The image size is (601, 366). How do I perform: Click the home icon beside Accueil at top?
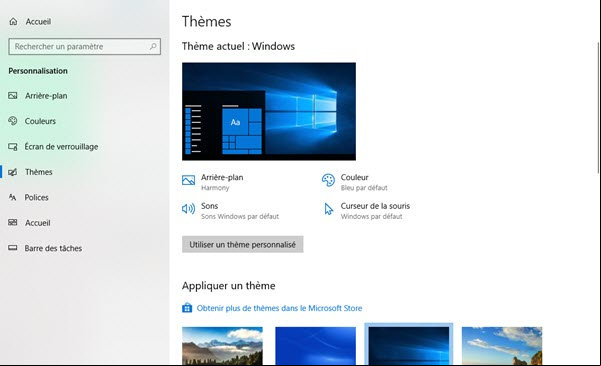(13, 21)
